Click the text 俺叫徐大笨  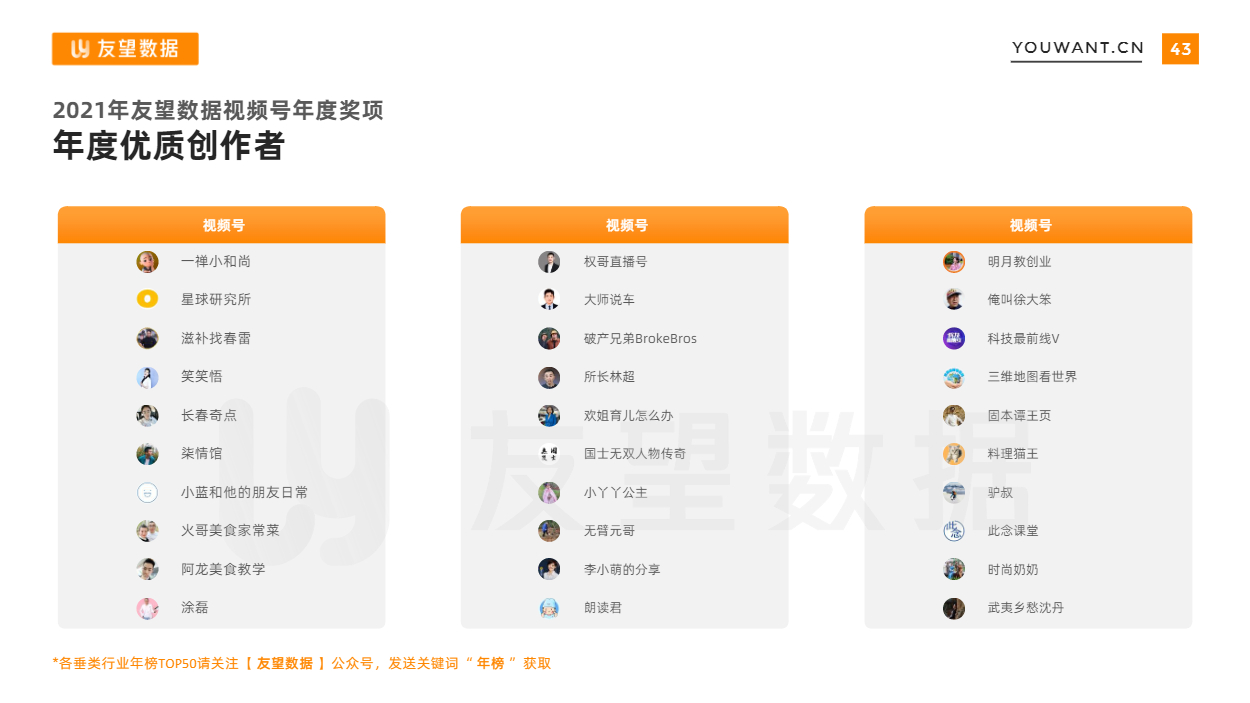1020,300
